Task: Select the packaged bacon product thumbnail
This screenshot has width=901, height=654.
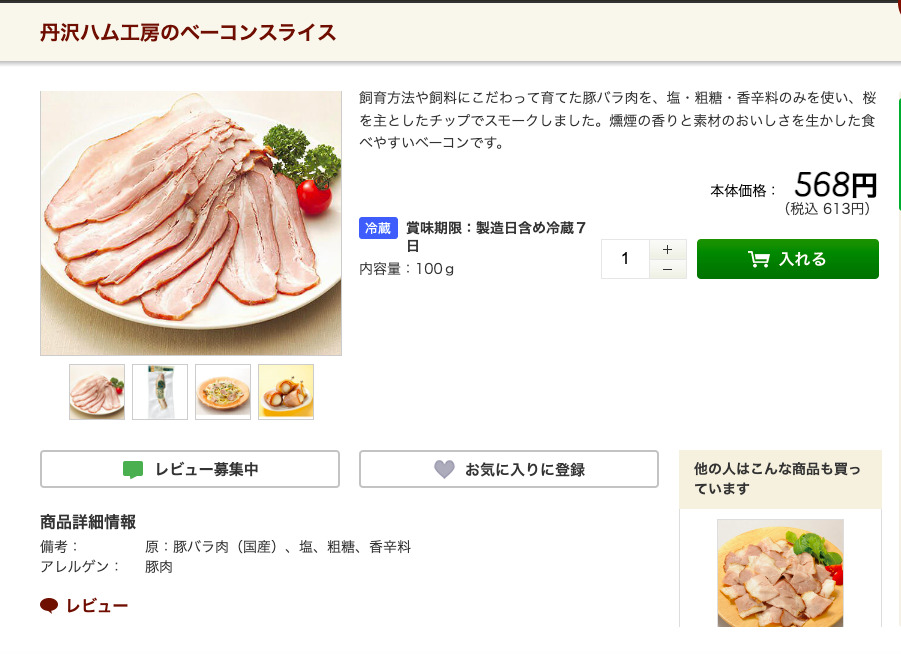Action: (160, 391)
